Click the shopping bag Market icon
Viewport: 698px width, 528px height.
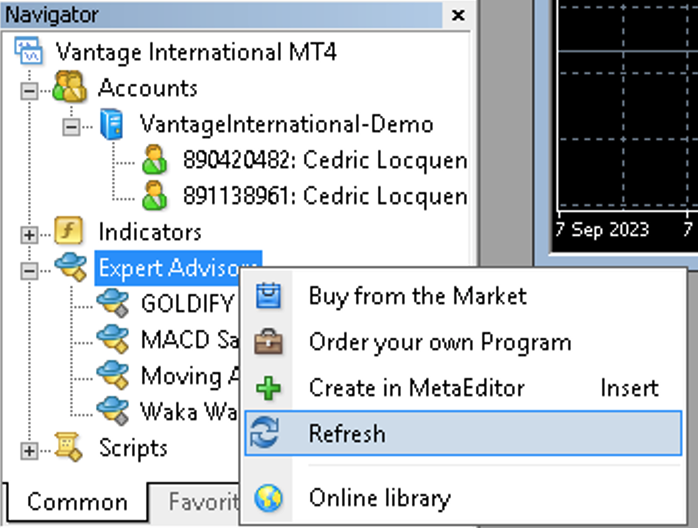[x=268, y=296]
